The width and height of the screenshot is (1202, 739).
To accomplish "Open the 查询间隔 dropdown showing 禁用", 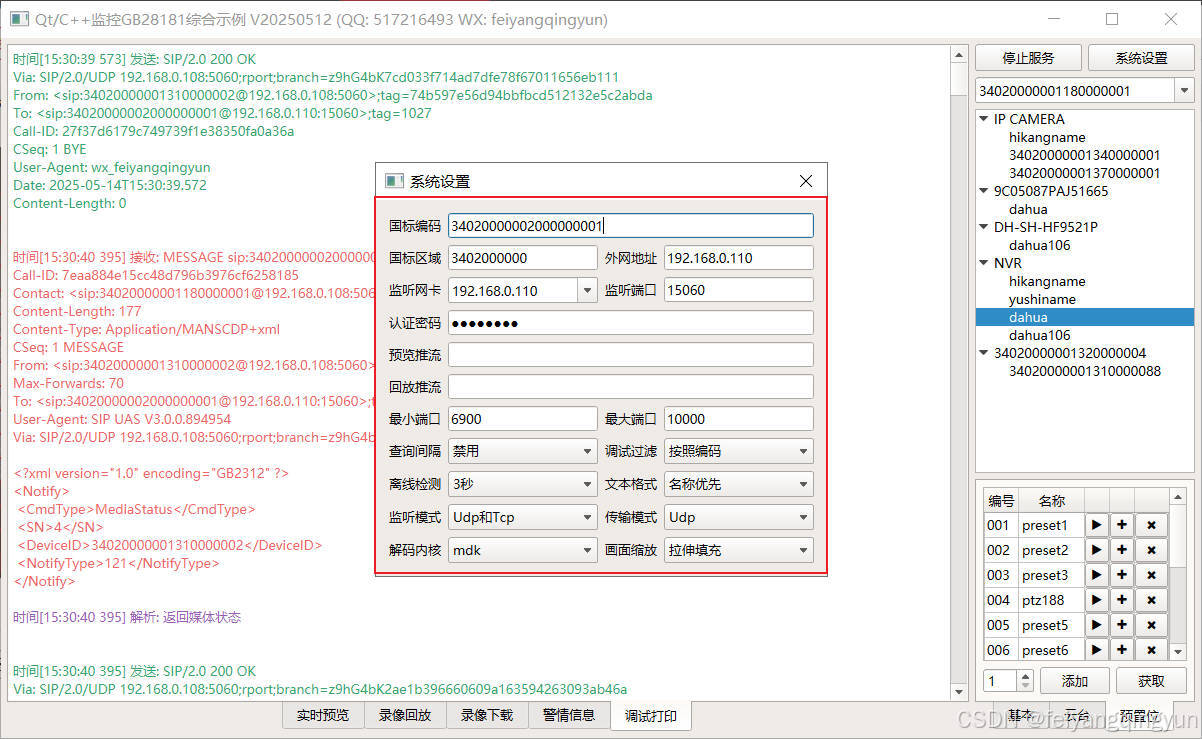I will [522, 451].
